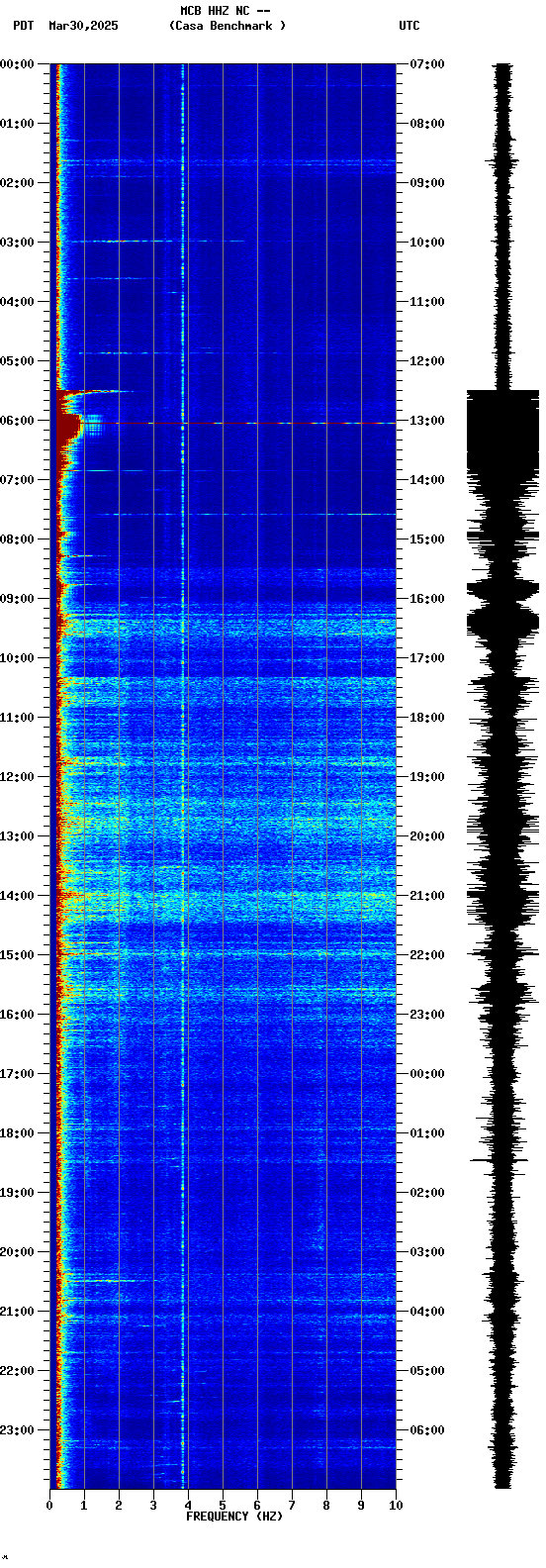Click the 03:00 PDT time label

pyautogui.click(x=17, y=243)
